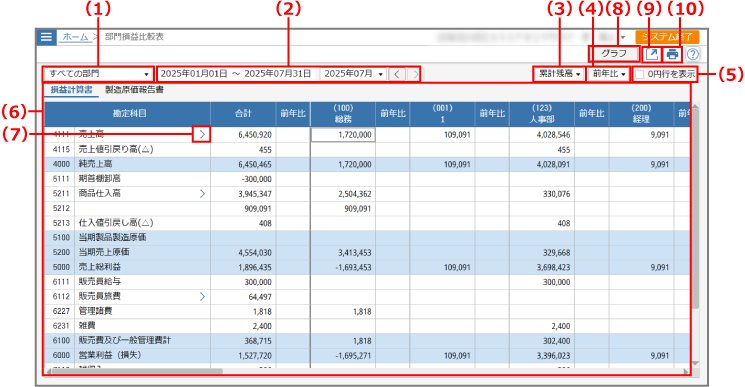Click the -1,693,453 総務 cell

click(x=343, y=267)
